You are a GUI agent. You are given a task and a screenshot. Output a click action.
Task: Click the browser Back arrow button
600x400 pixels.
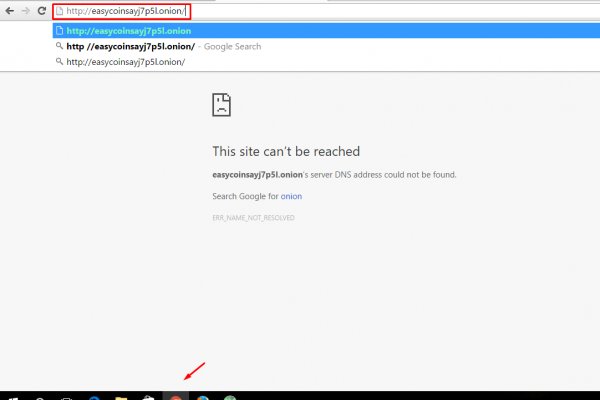coord(9,11)
